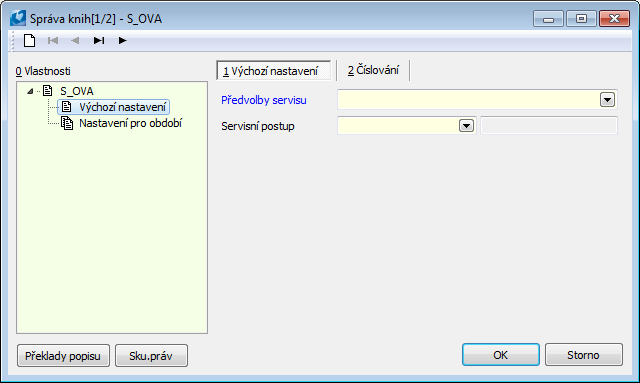Click the Překlady popisu button
Viewport: 640px width, 383px height.
[x=63, y=356]
